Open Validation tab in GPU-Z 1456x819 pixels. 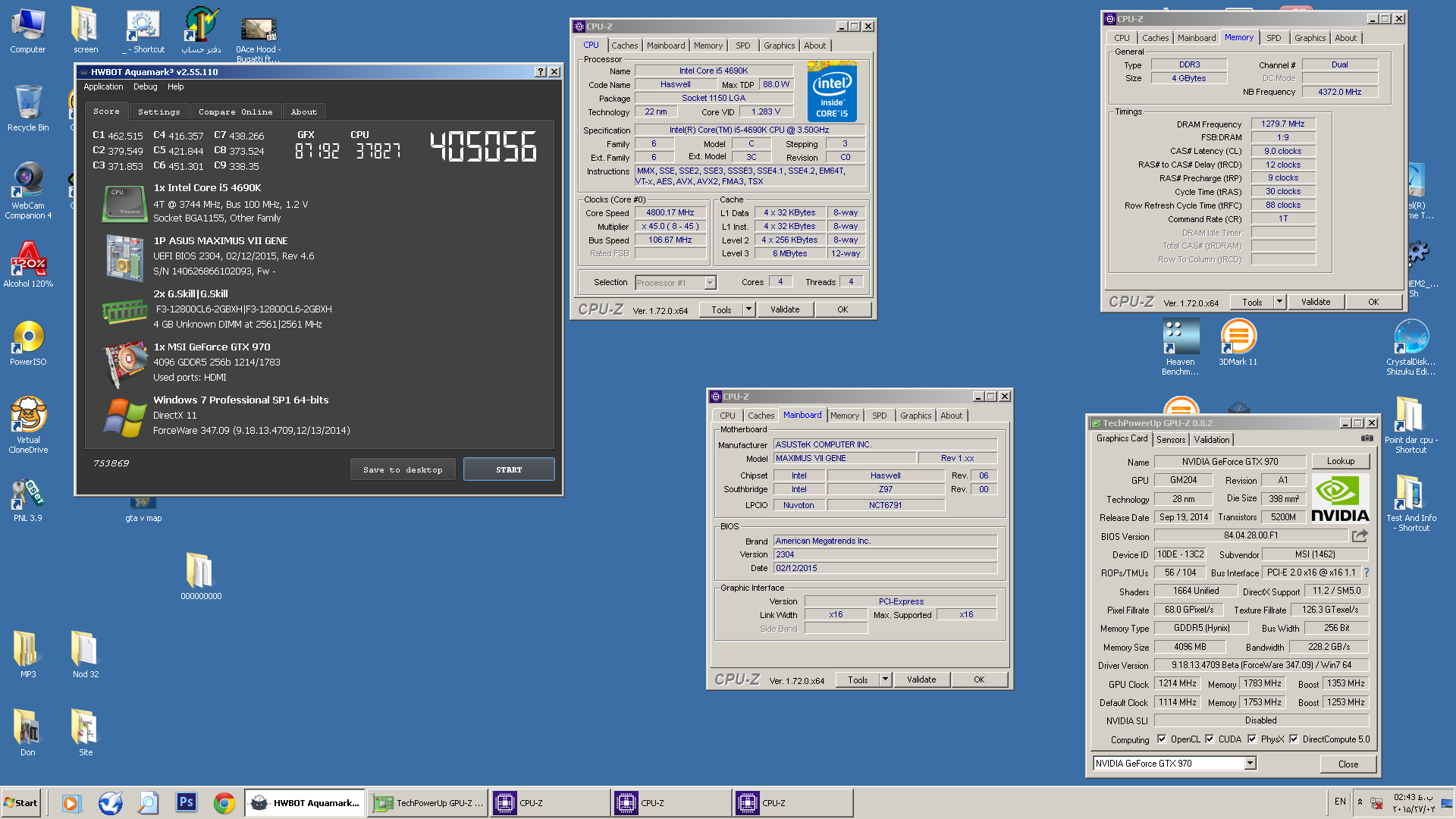pyautogui.click(x=1212, y=440)
